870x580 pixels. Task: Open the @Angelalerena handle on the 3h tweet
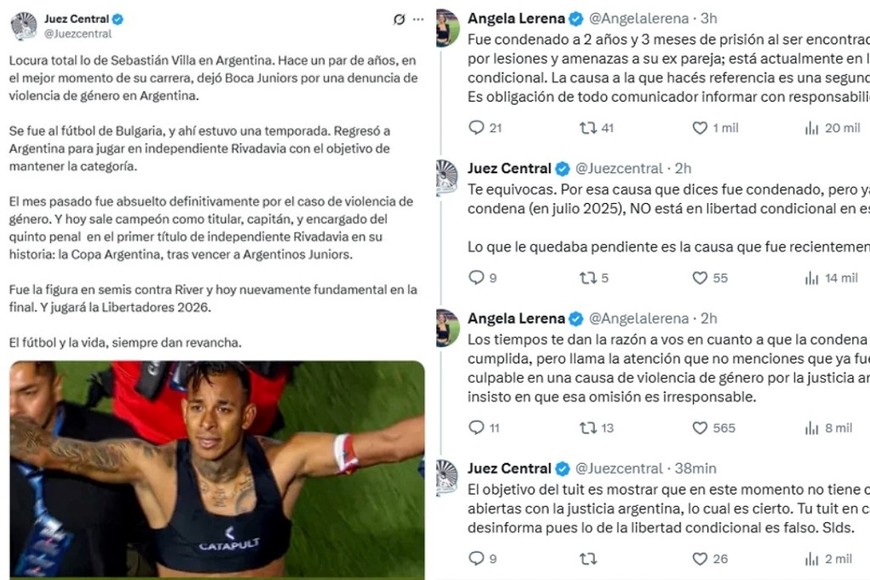pyautogui.click(x=639, y=18)
